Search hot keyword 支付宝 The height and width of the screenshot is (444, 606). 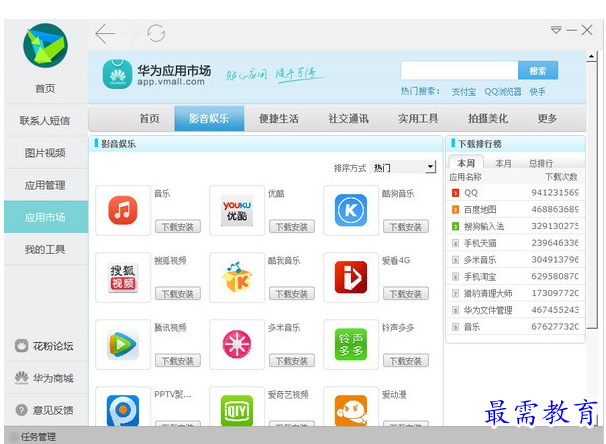[x=463, y=92]
